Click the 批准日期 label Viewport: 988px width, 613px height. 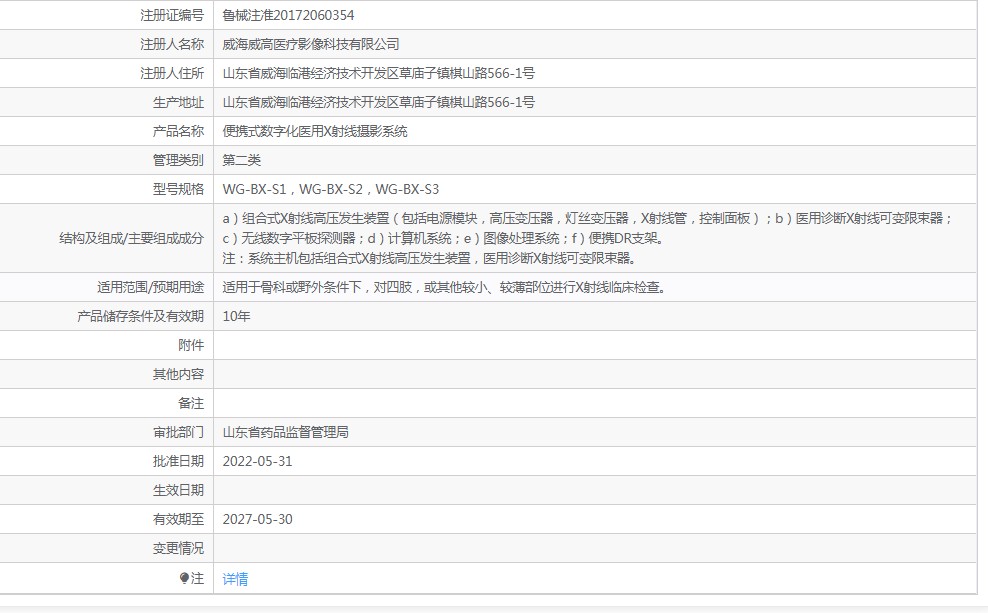pos(178,461)
